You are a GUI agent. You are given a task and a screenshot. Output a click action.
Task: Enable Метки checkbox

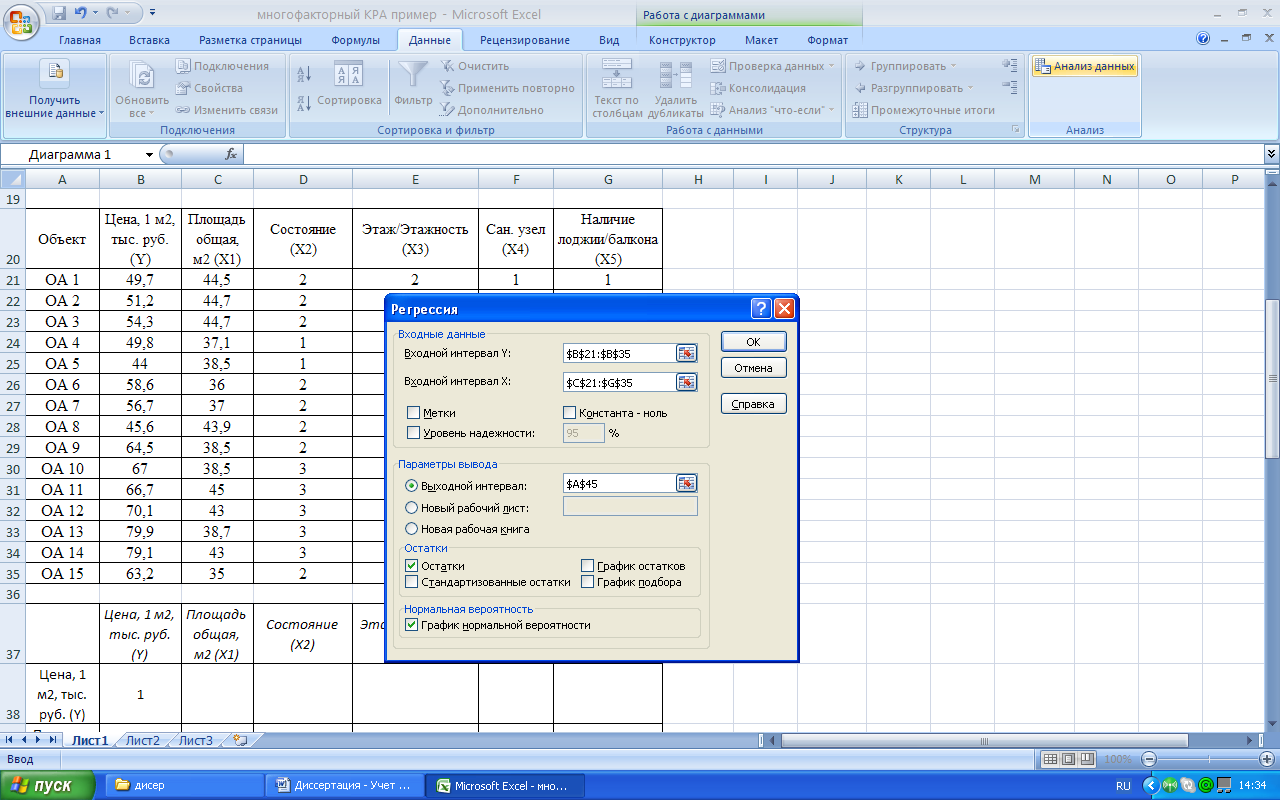pyautogui.click(x=414, y=412)
